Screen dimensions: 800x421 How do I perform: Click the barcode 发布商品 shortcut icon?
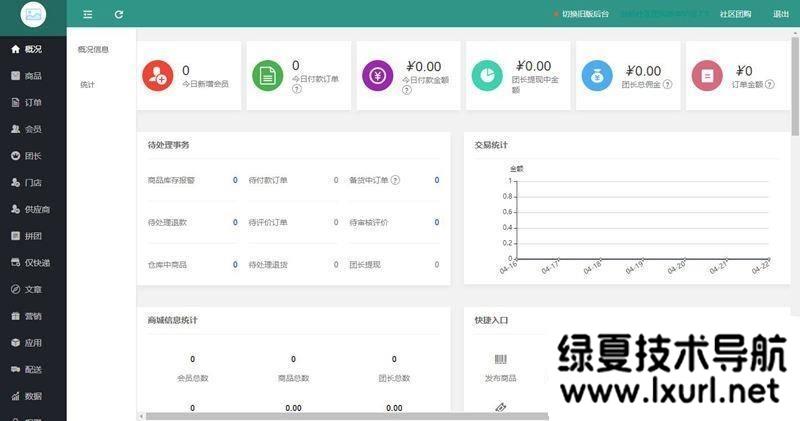[500, 359]
